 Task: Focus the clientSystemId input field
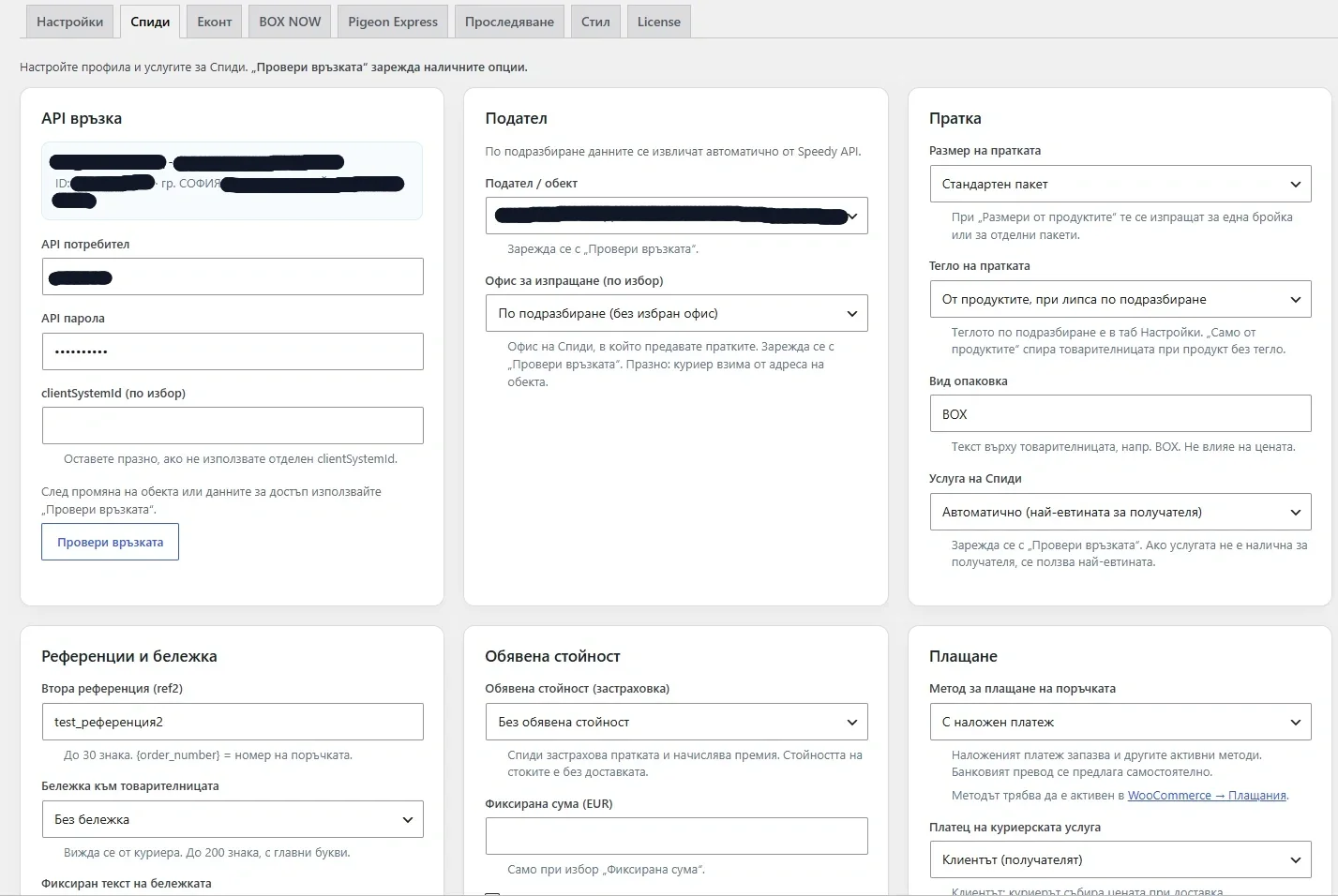[233, 426]
